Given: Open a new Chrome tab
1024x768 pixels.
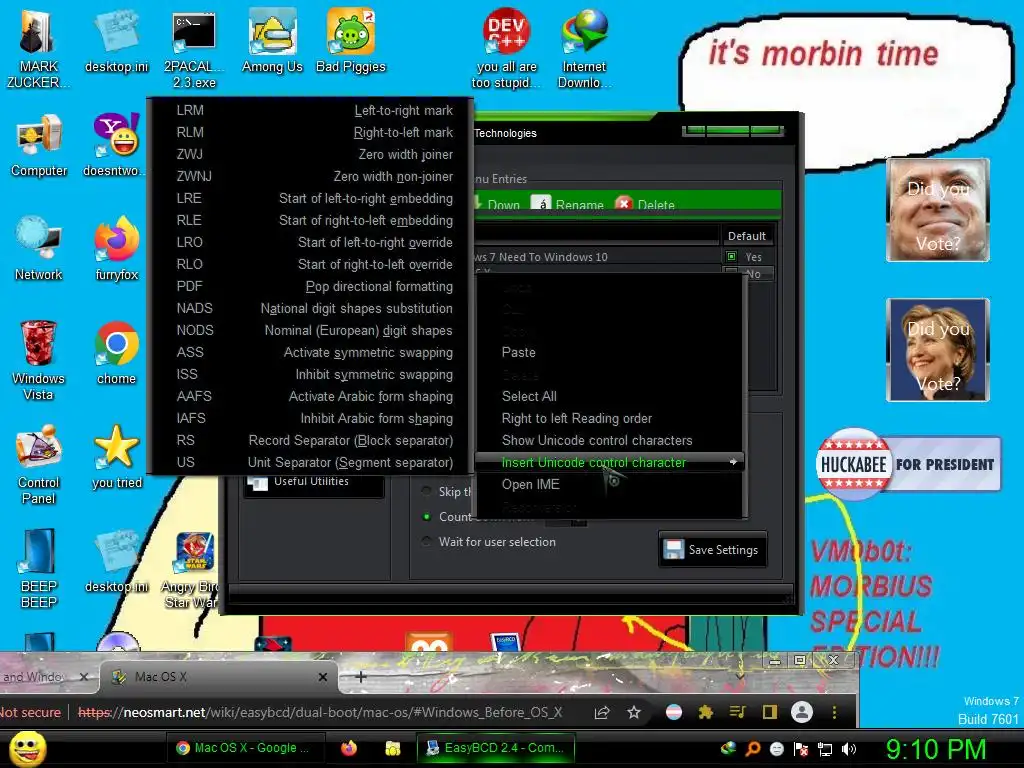Looking at the screenshot, I should pyautogui.click(x=360, y=677).
